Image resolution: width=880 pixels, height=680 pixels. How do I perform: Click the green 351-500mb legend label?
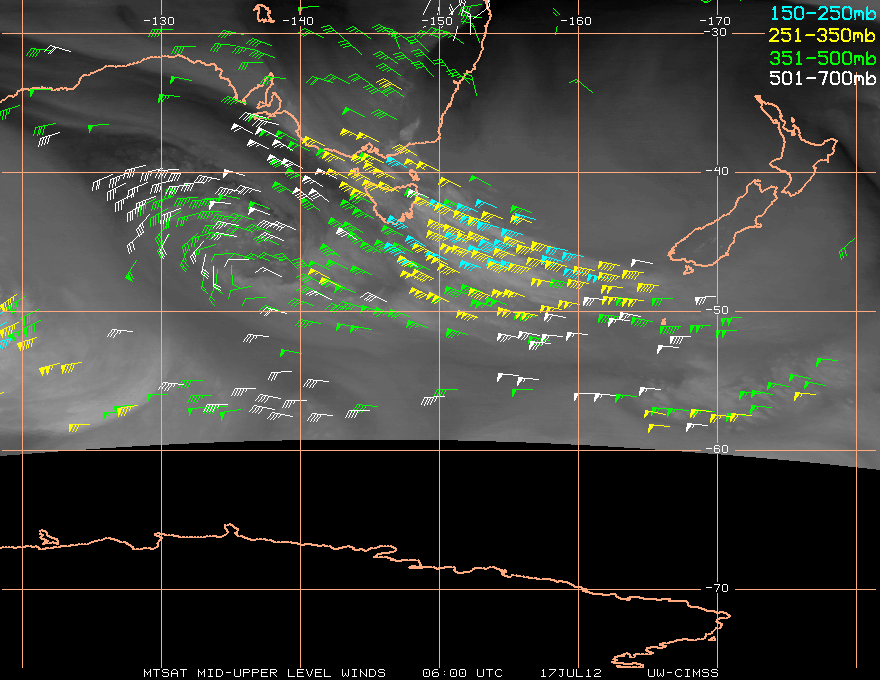point(823,58)
